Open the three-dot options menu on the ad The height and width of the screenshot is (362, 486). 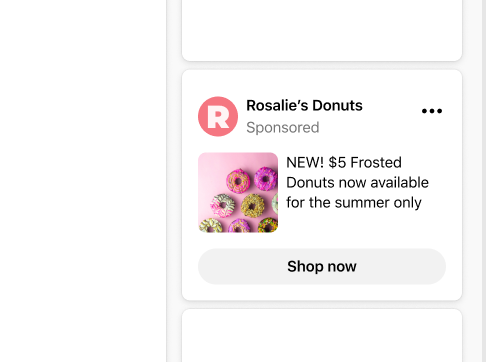point(432,111)
